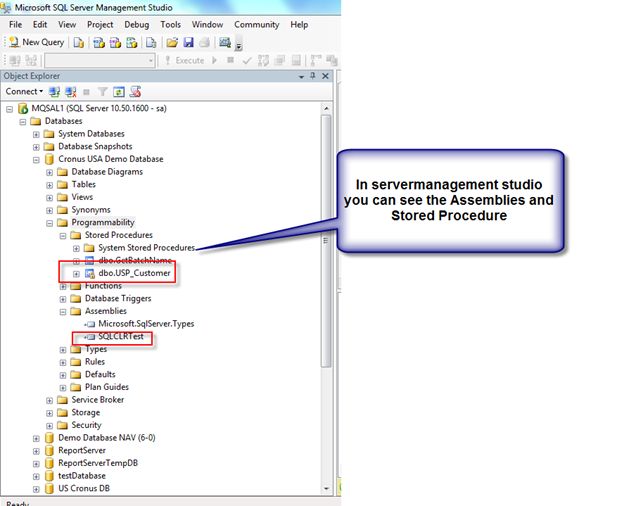Screen dimensions: 624x506
Task: Select the SQLCLRTest assembly
Action: click(121, 336)
